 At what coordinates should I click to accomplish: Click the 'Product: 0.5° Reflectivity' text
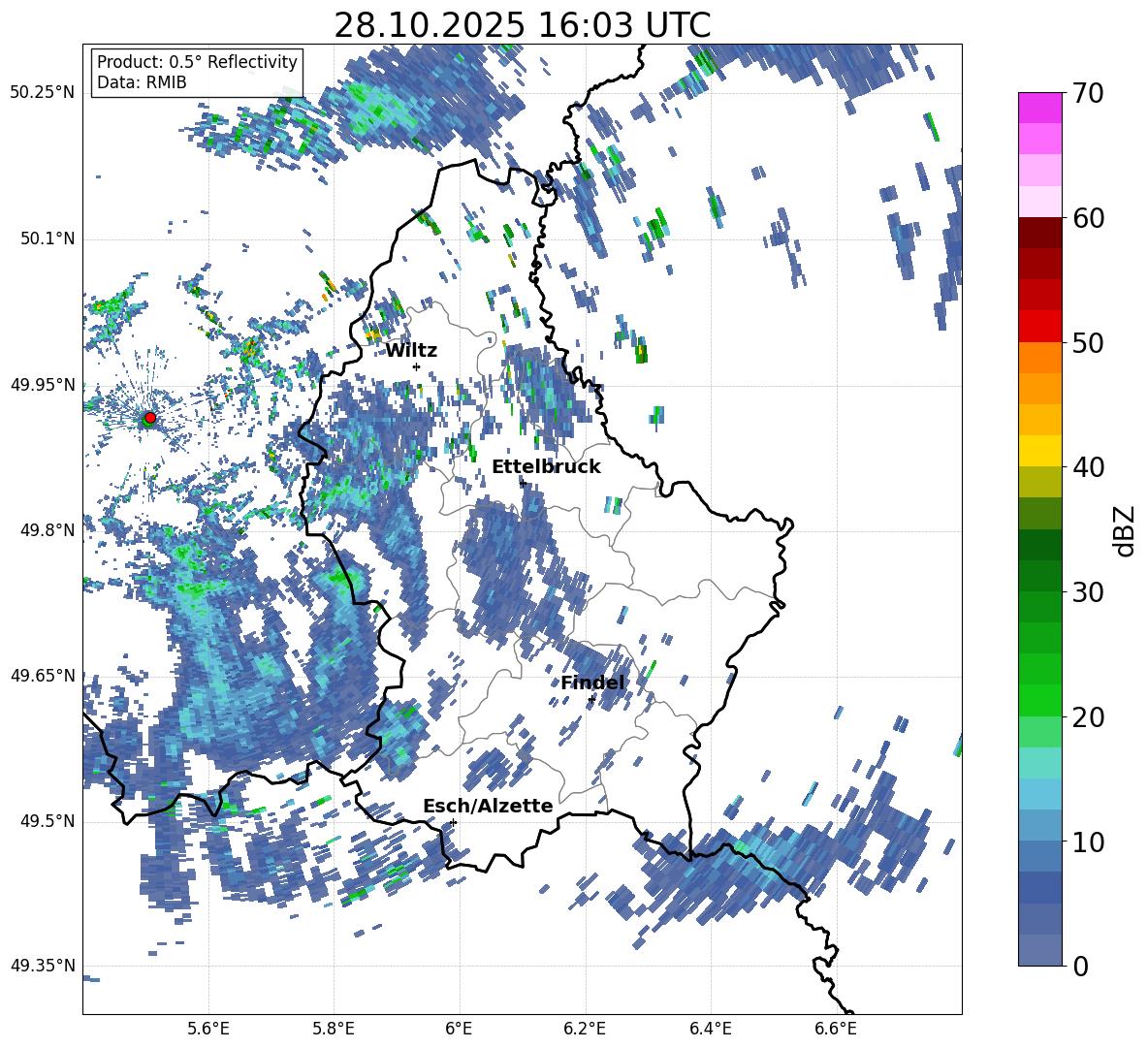click(x=197, y=62)
